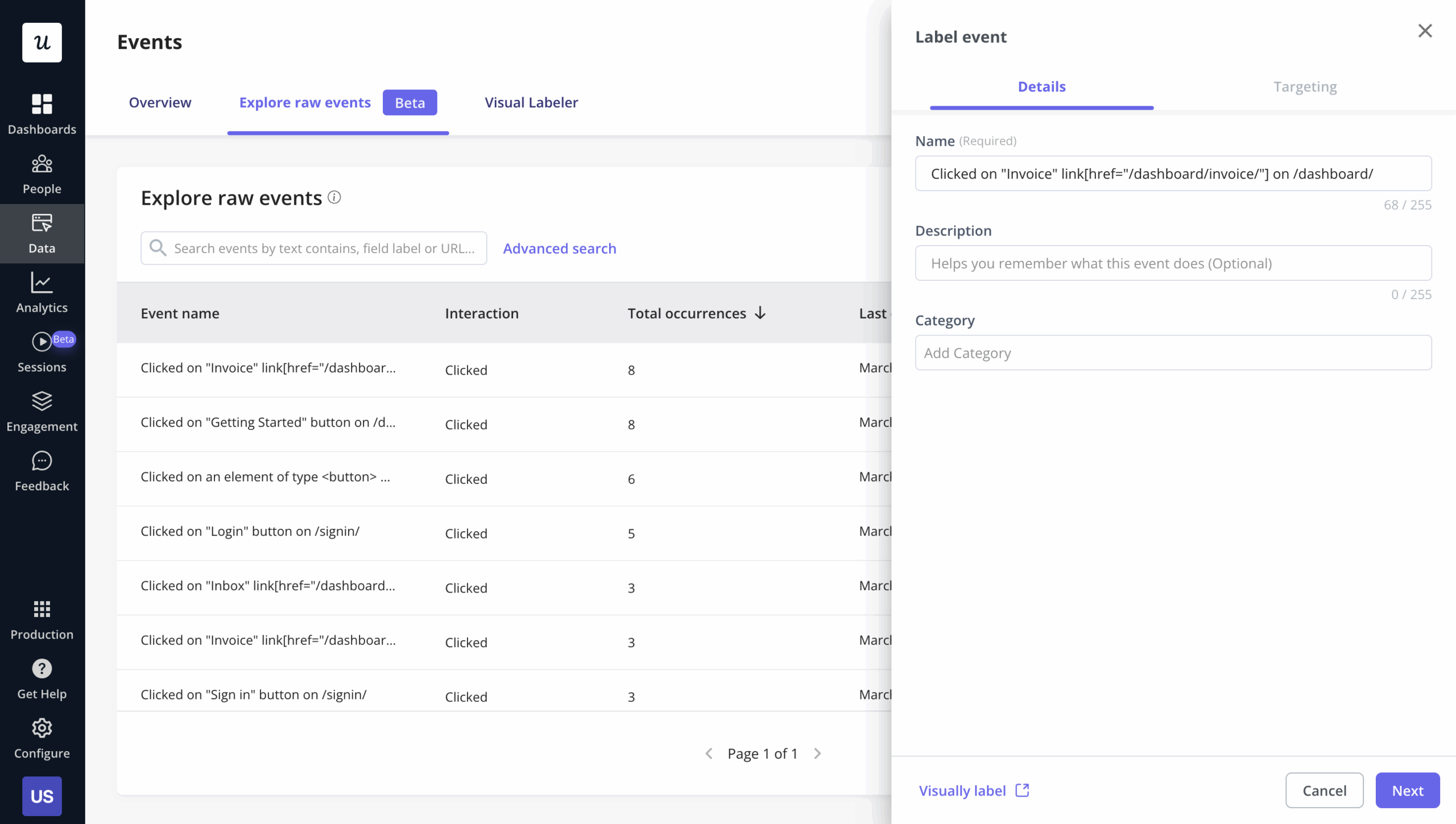This screenshot has height=824, width=1456.
Task: Go to the People section icon
Action: click(42, 164)
